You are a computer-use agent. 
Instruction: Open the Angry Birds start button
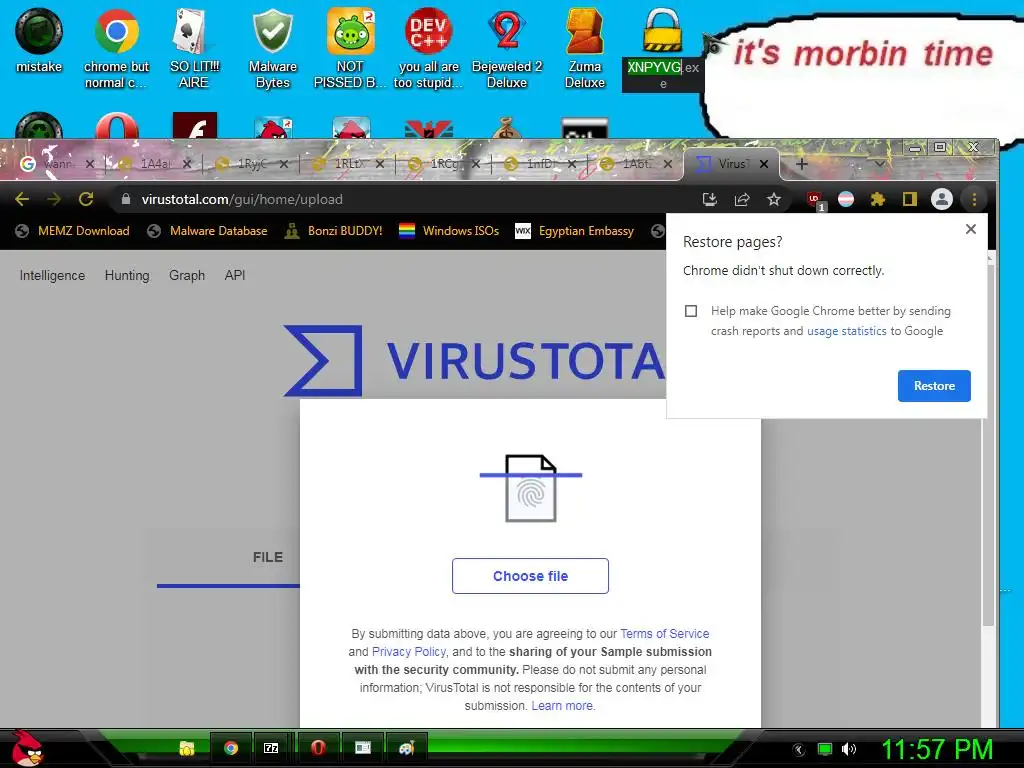tap(27, 748)
